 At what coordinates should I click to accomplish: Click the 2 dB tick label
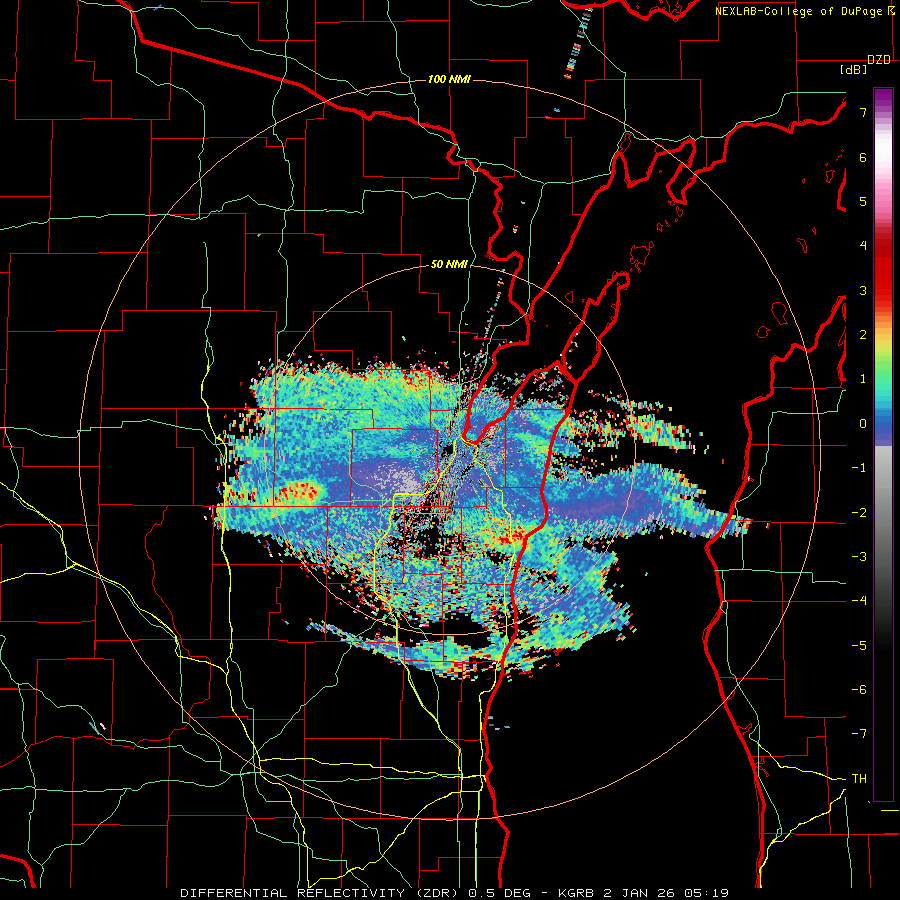pos(863,335)
